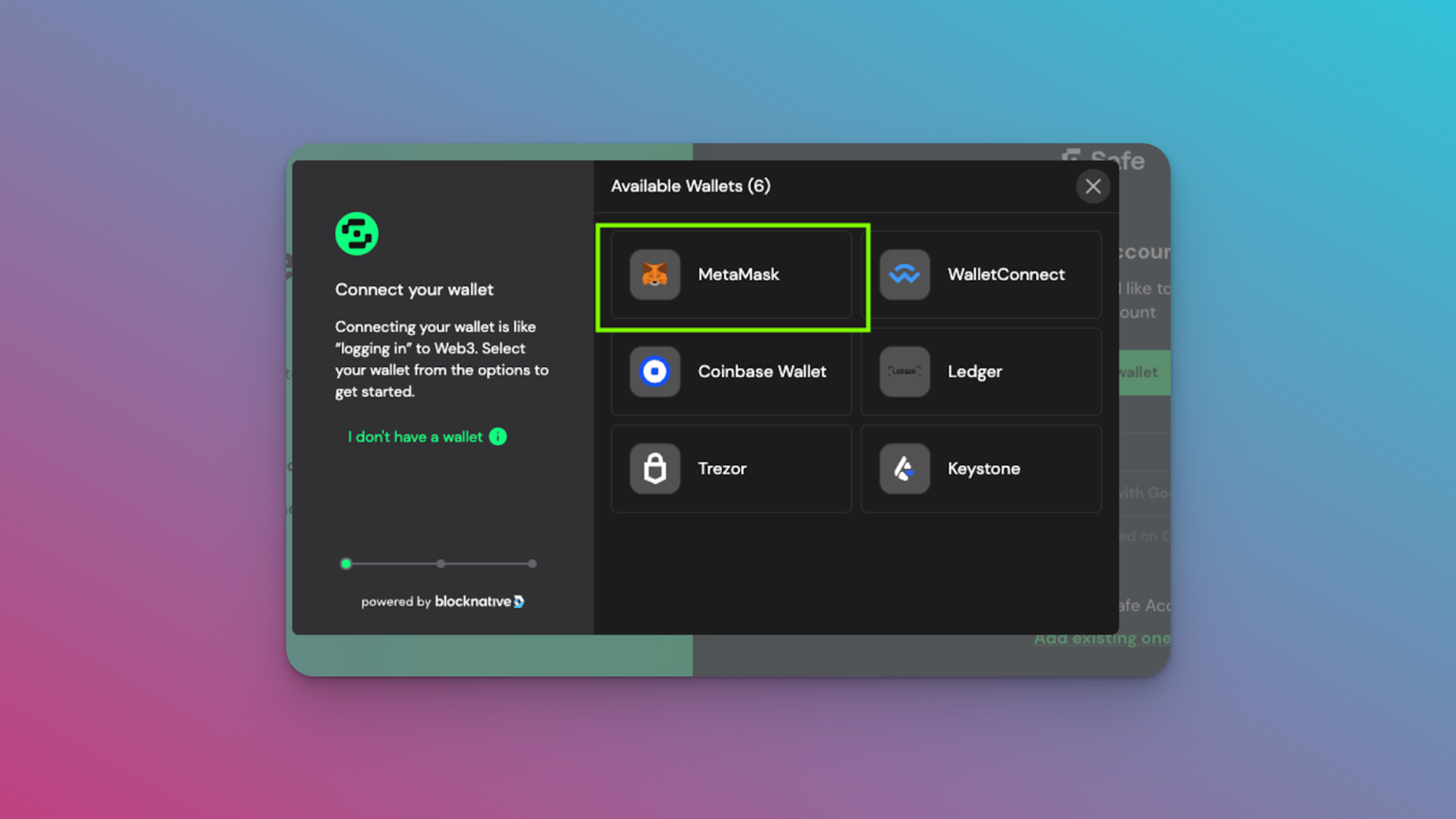Click the Trezor padlock icon
Screen dimensions: 1456x819
654,469
